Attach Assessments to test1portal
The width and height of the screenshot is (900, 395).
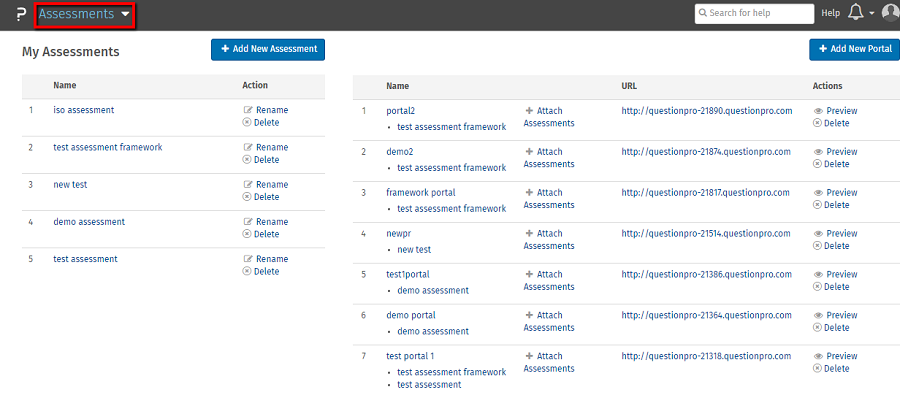tap(549, 281)
